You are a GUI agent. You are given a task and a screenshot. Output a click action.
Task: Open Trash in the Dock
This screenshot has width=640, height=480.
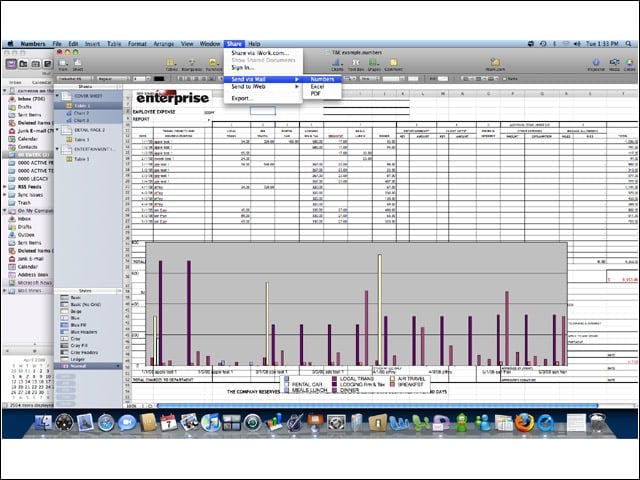point(598,423)
